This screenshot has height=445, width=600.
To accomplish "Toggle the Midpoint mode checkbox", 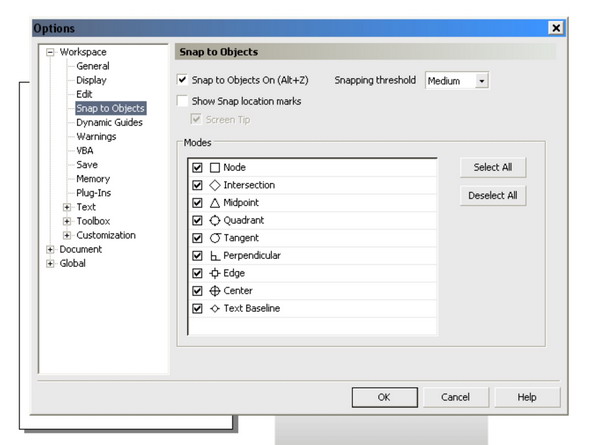I will pyautogui.click(x=197, y=203).
